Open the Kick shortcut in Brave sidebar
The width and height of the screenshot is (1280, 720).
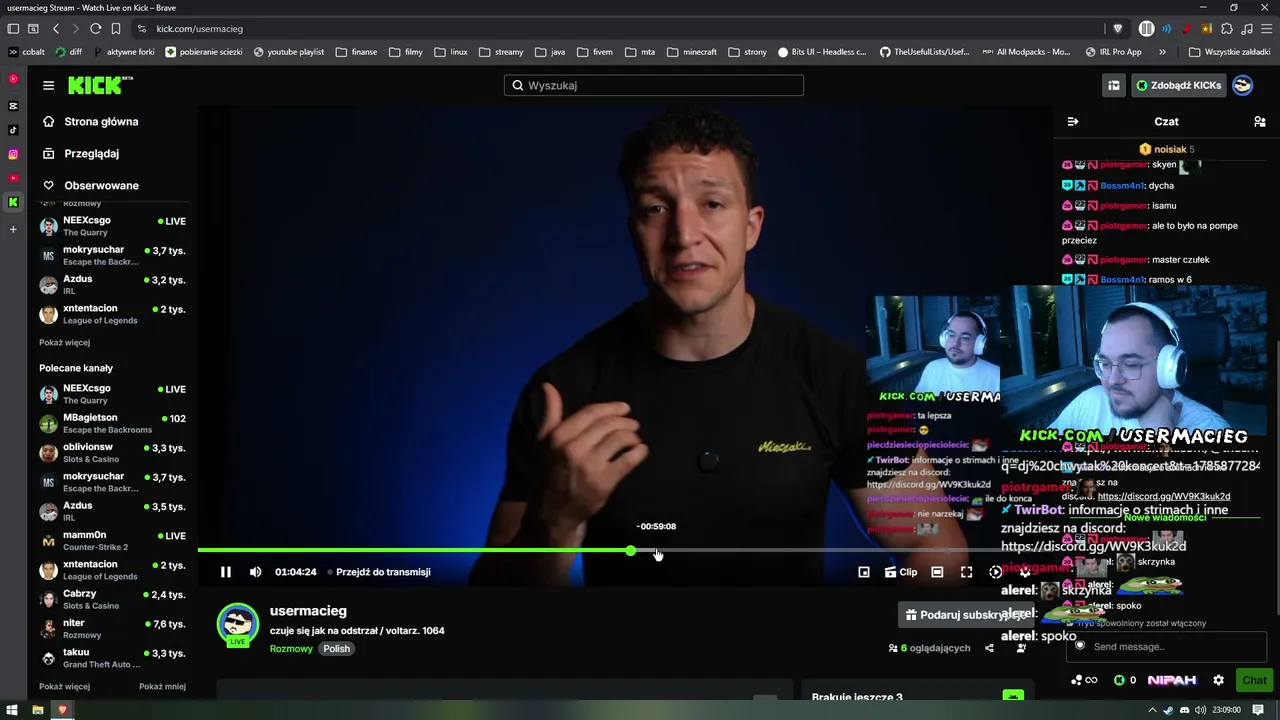click(13, 202)
